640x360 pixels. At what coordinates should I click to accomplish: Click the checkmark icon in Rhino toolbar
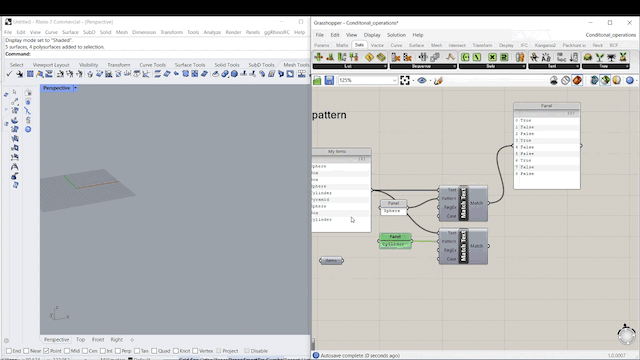coord(9,74)
